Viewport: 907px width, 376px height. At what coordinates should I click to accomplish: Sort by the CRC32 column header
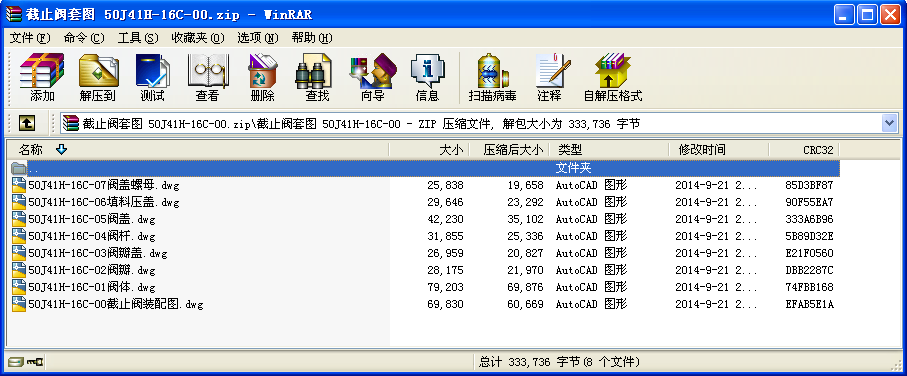804,150
